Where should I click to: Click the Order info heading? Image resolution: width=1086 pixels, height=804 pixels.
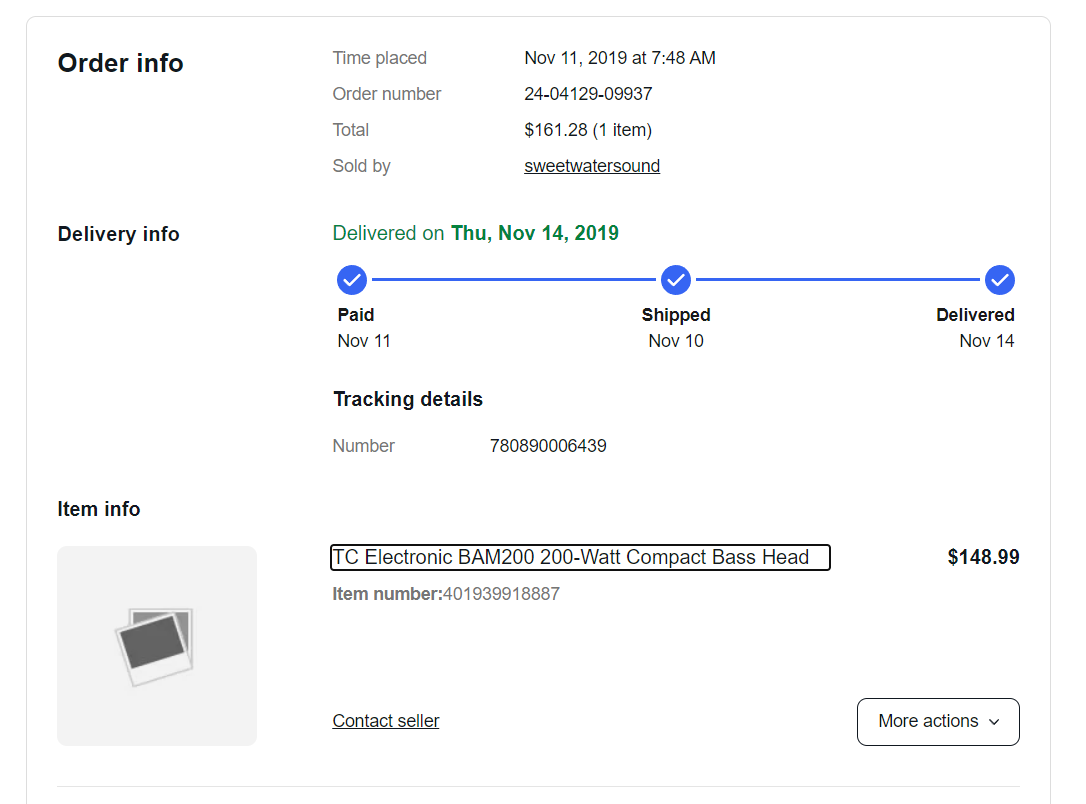121,63
